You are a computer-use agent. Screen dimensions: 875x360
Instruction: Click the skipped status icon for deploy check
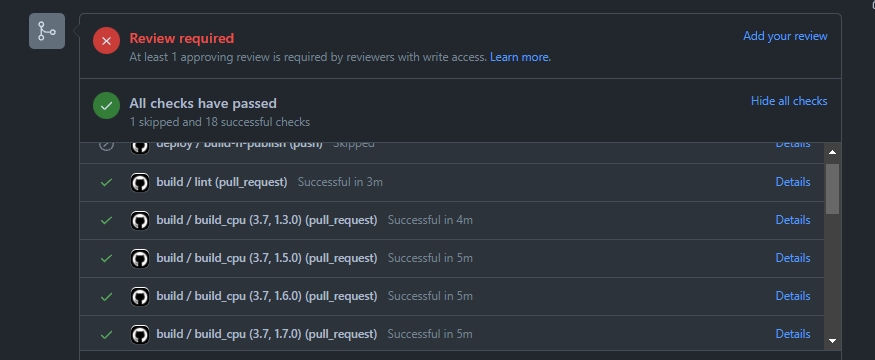pos(107,145)
